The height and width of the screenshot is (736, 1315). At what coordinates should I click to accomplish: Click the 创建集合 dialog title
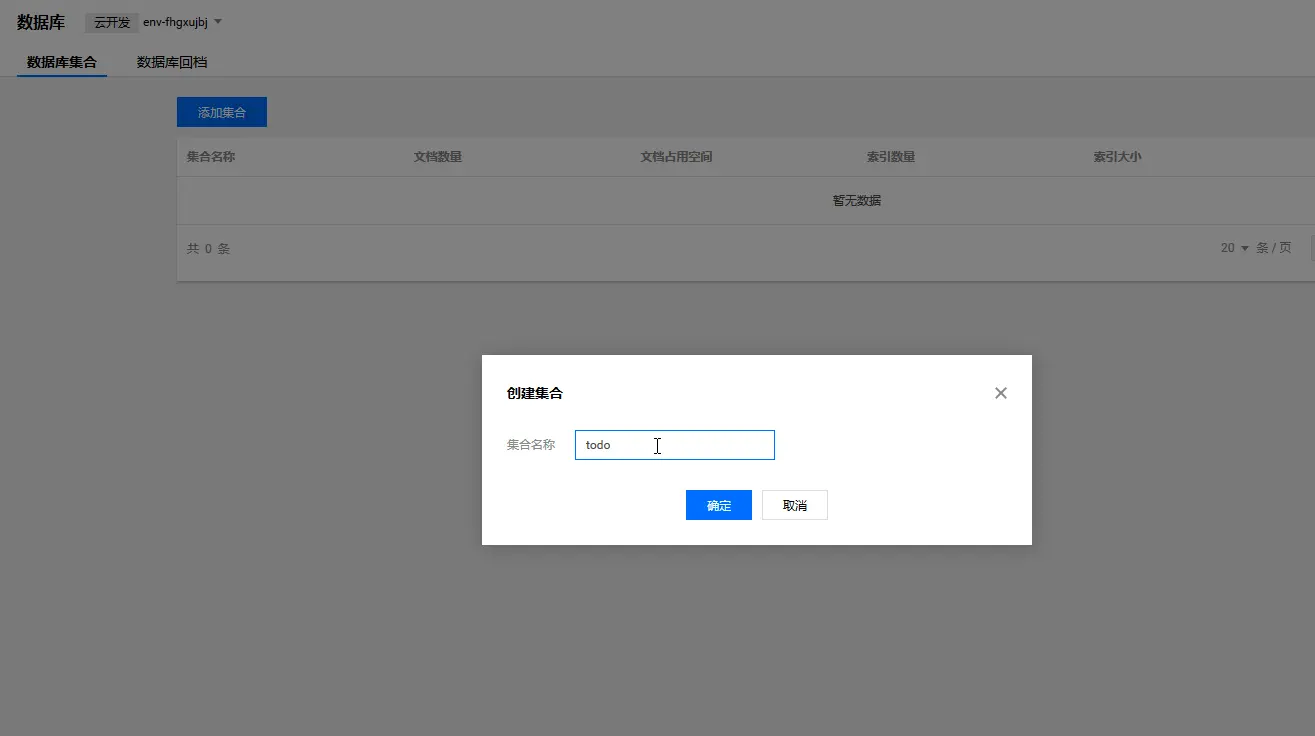(535, 393)
